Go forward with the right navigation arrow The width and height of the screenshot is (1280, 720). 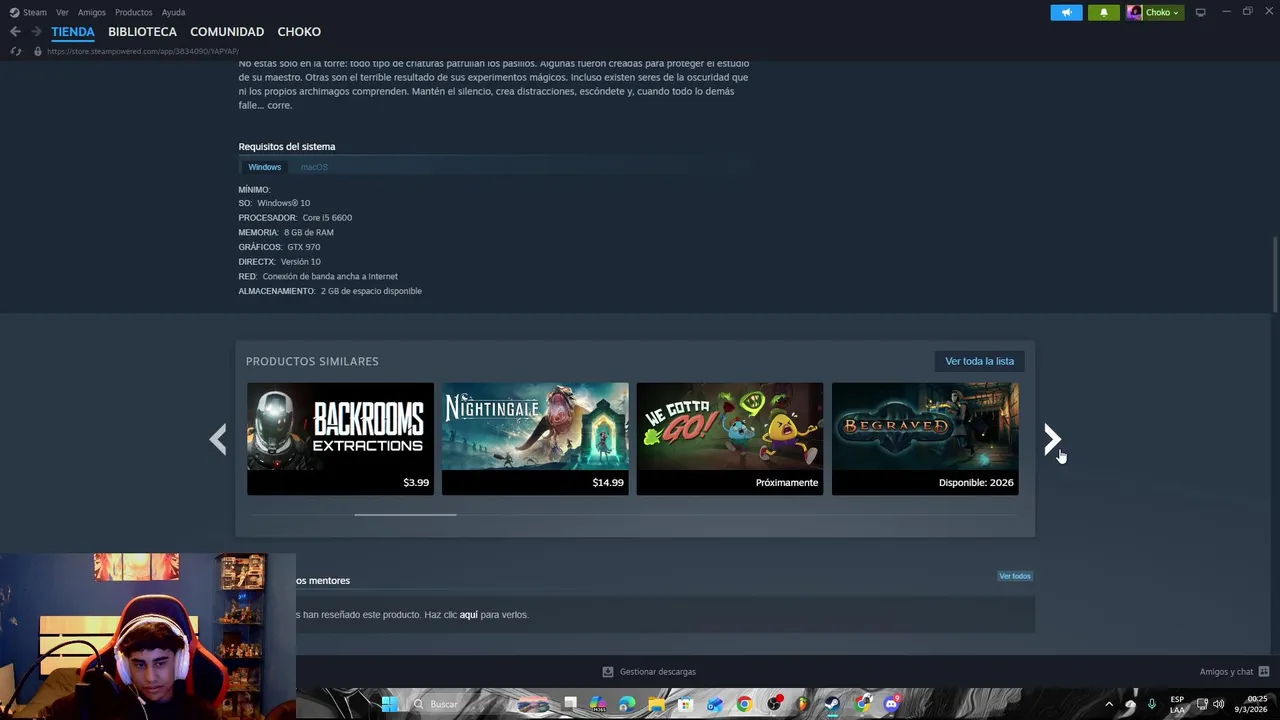(x=36, y=32)
